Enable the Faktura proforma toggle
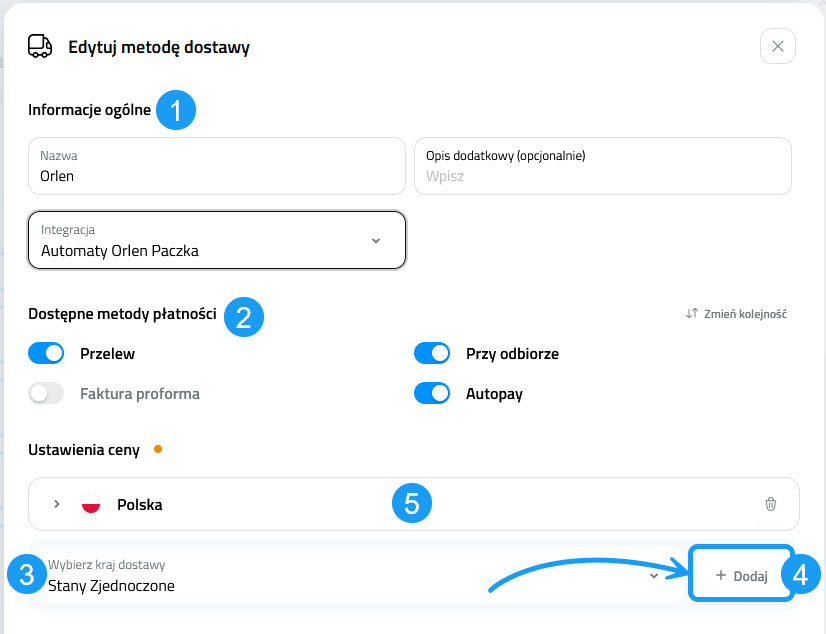This screenshot has height=634, width=826. click(x=46, y=393)
